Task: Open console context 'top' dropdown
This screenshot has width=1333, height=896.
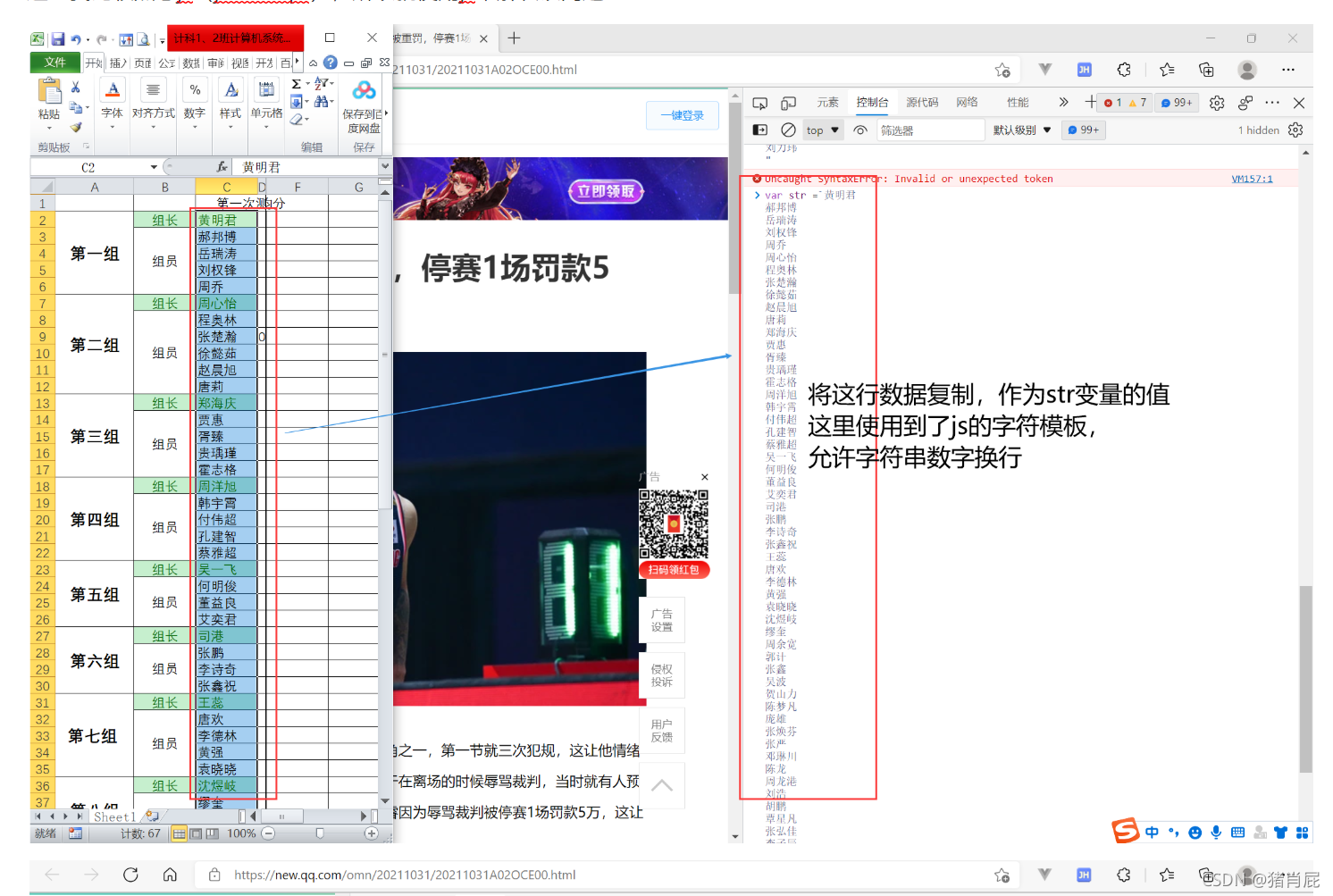Action: (823, 130)
